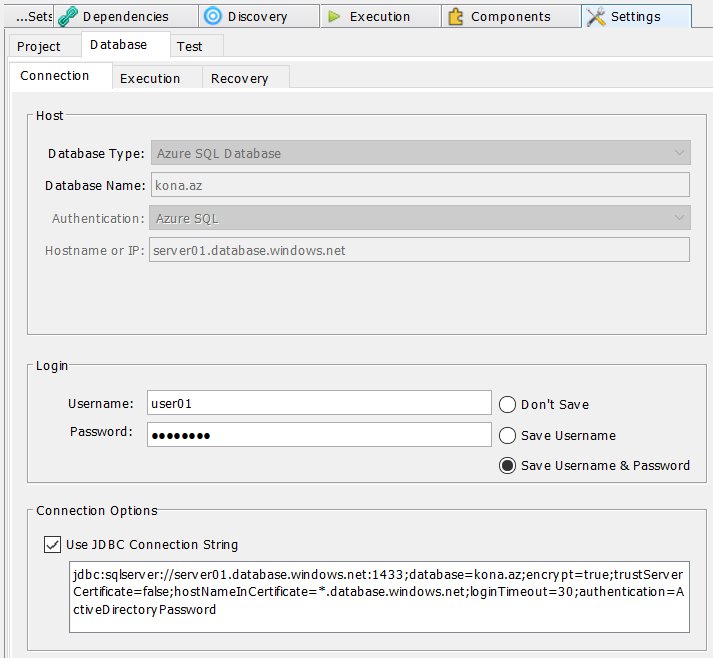713x658 pixels.
Task: Select the Settings tab
Action: 636,16
